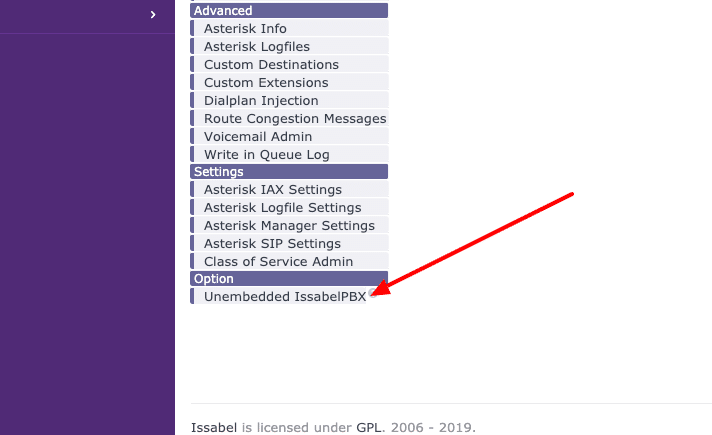Open Asterisk IAX Settings
This screenshot has height=435, width=712.
click(272, 190)
